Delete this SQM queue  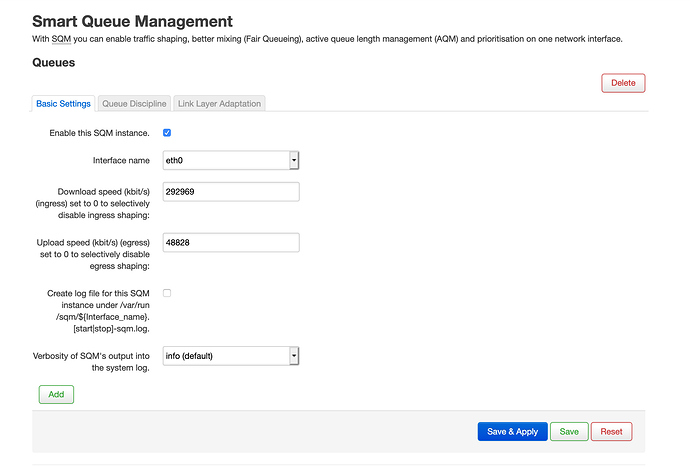[623, 83]
